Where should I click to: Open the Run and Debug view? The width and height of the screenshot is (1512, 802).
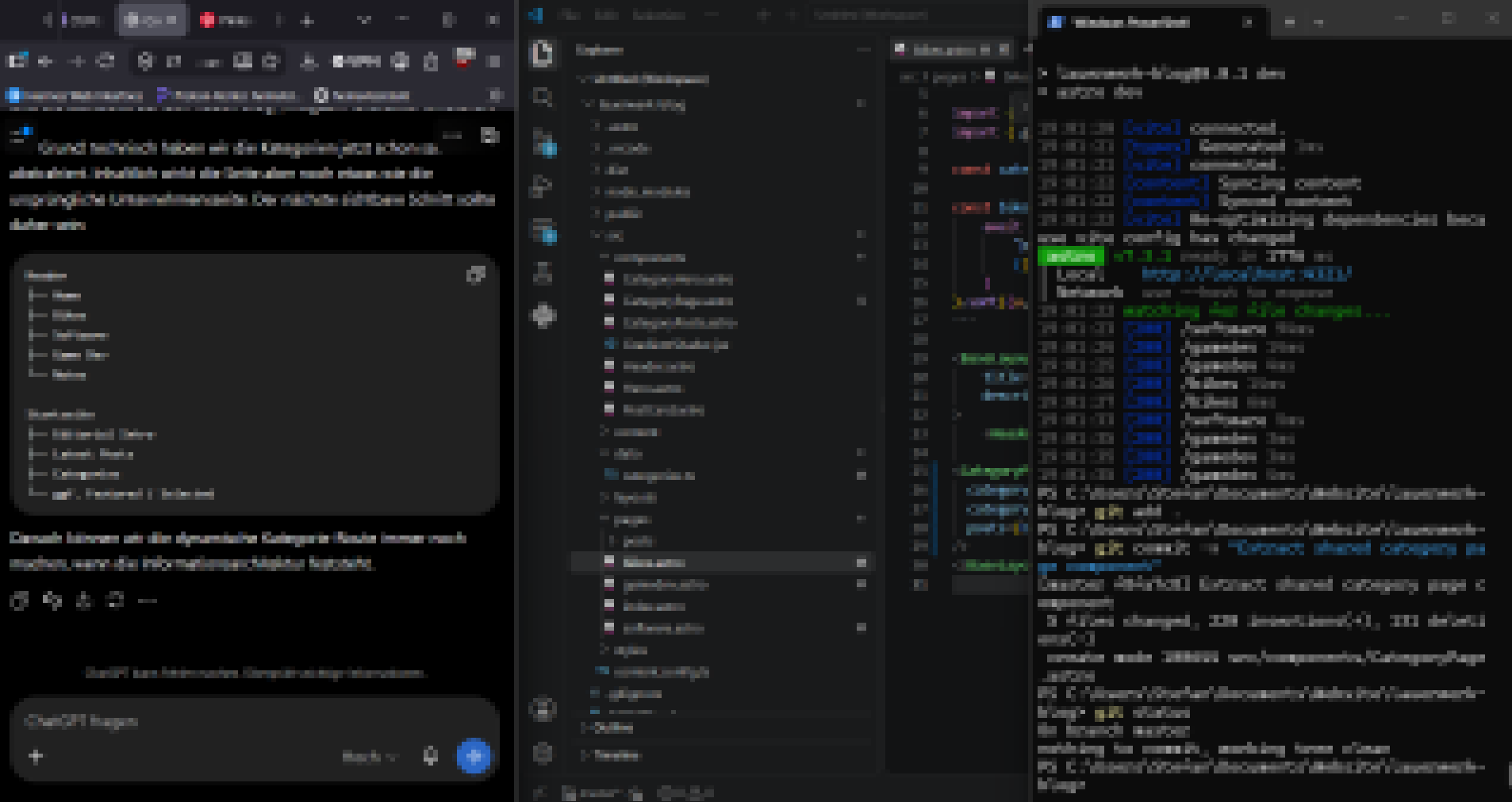tap(543, 186)
